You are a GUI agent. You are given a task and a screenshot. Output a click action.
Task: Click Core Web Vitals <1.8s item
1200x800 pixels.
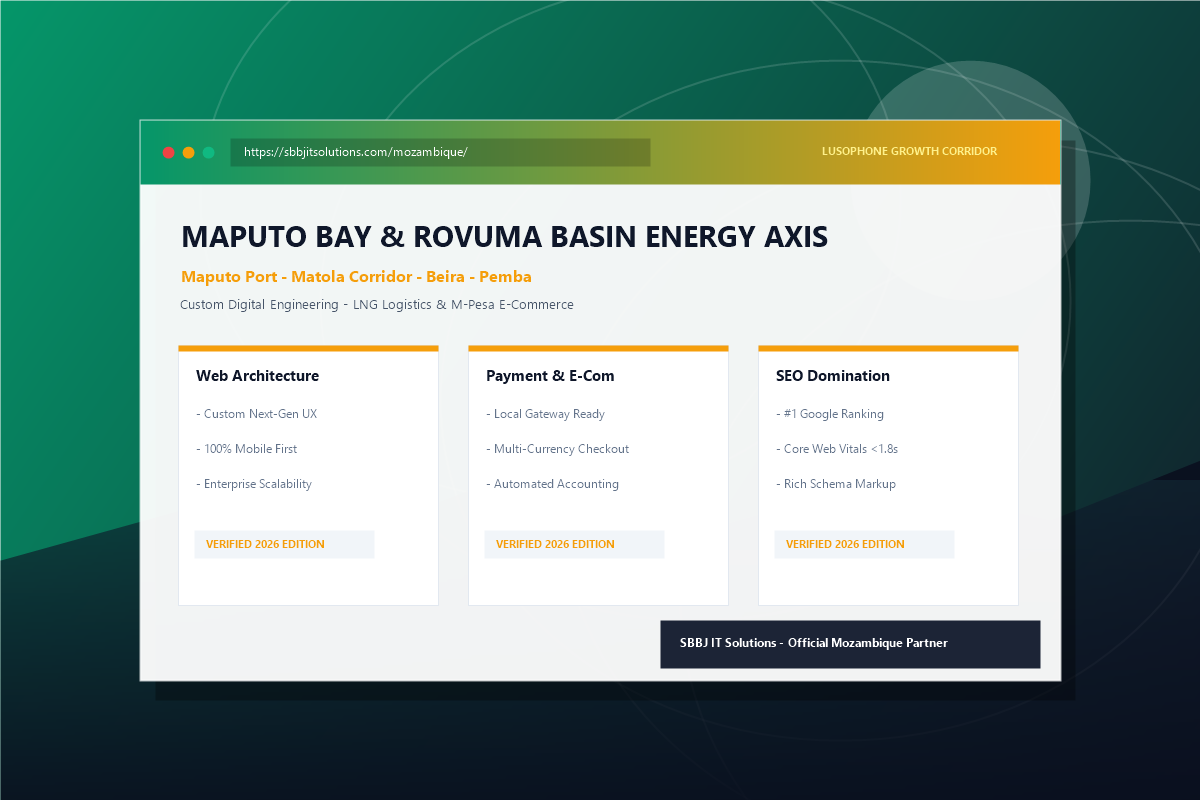pos(837,449)
